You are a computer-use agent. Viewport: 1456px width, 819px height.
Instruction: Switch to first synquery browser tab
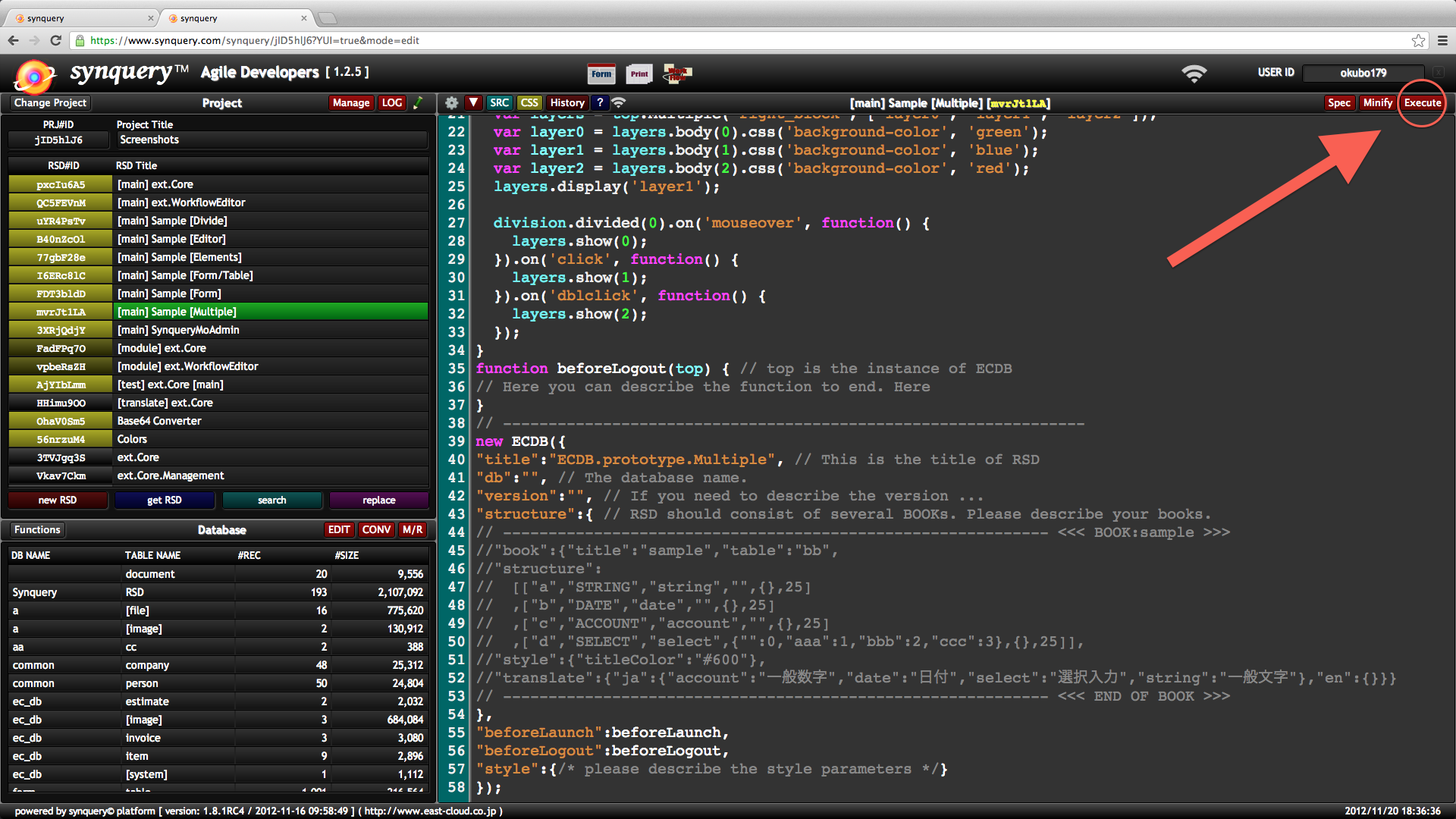click(x=82, y=18)
